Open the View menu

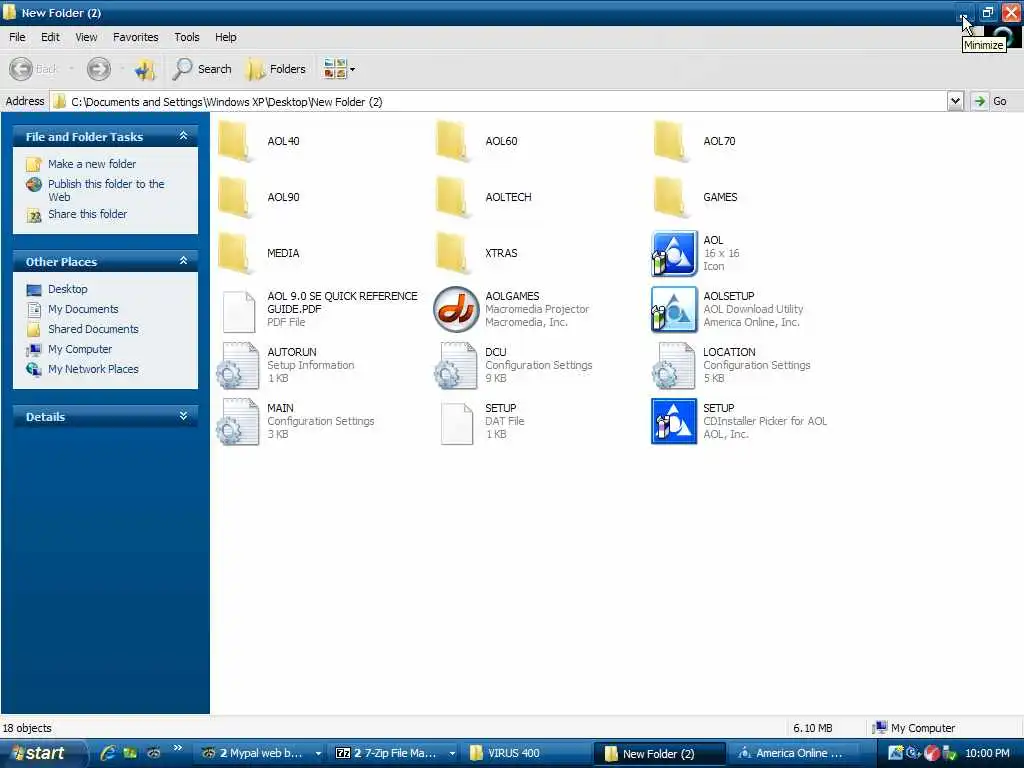tap(86, 37)
